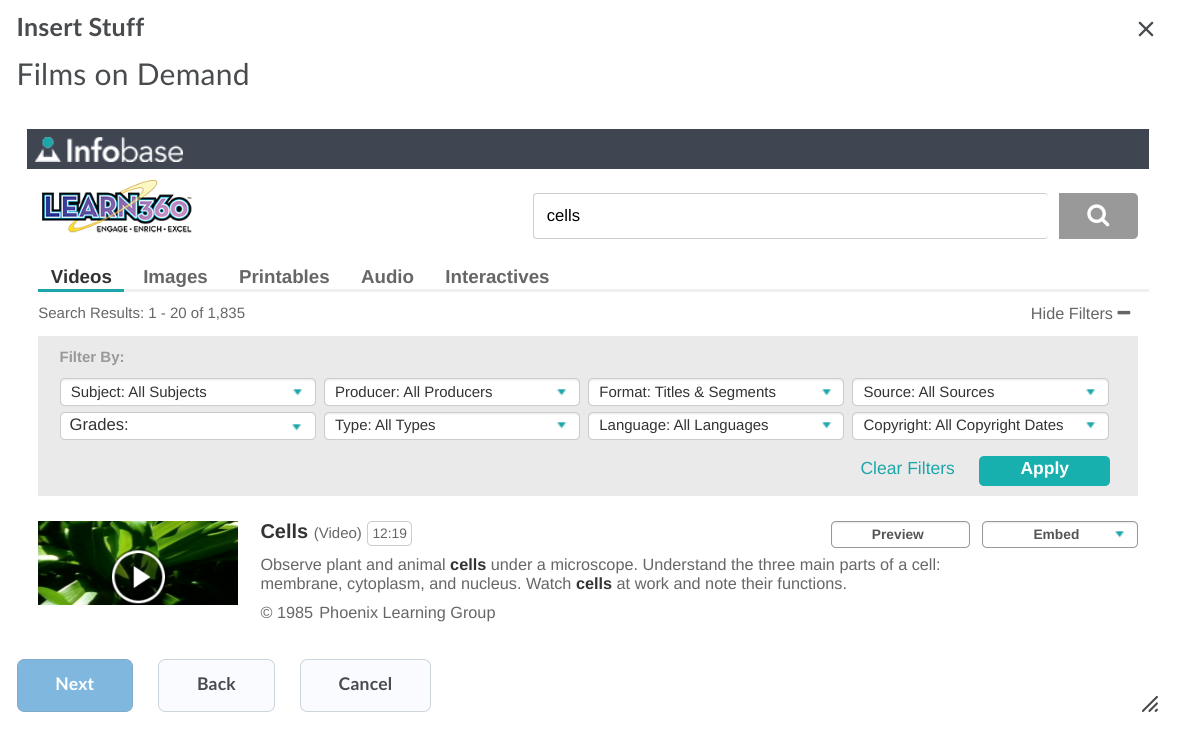Close the Insert Stuff dialog
Viewport: 1183px width, 729px height.
pos(1146,29)
